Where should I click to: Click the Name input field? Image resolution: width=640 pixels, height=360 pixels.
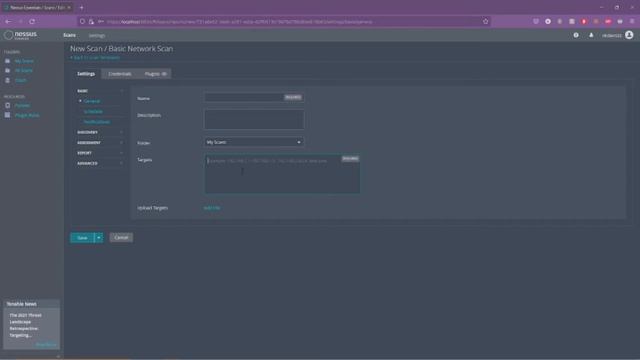click(x=254, y=97)
